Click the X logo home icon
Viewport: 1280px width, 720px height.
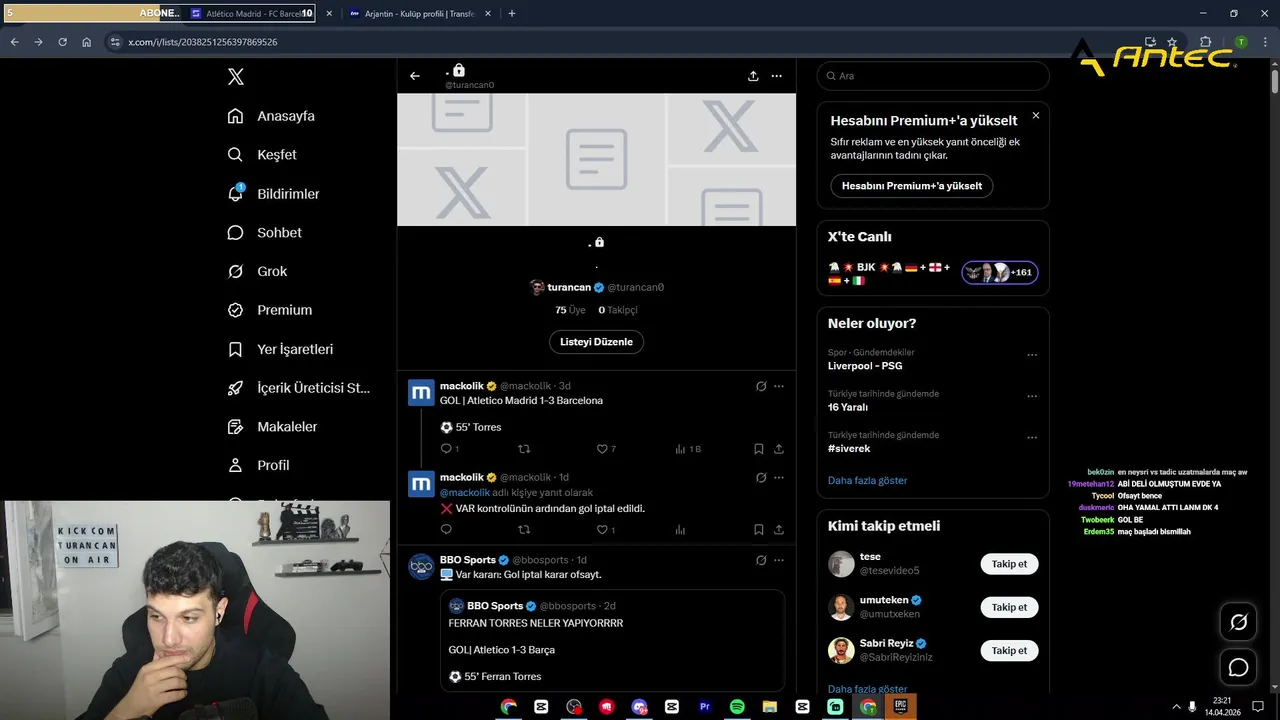pyautogui.click(x=235, y=77)
